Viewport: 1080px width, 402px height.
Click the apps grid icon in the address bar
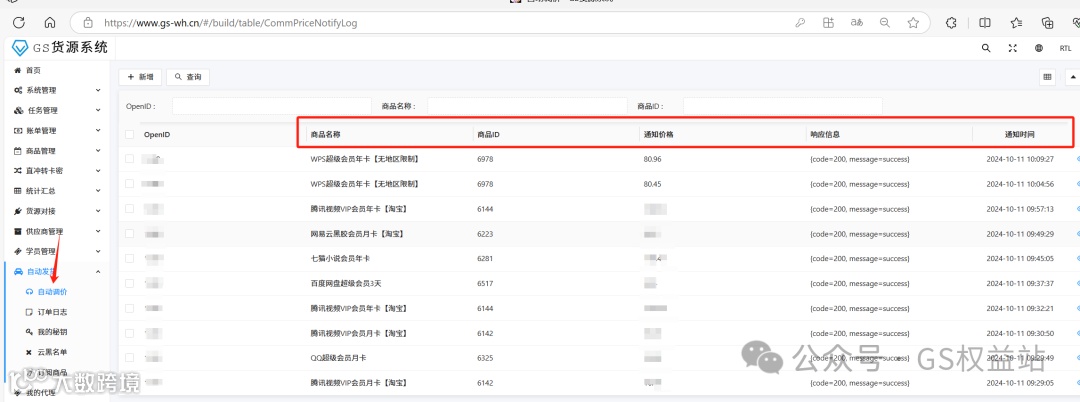click(x=829, y=23)
